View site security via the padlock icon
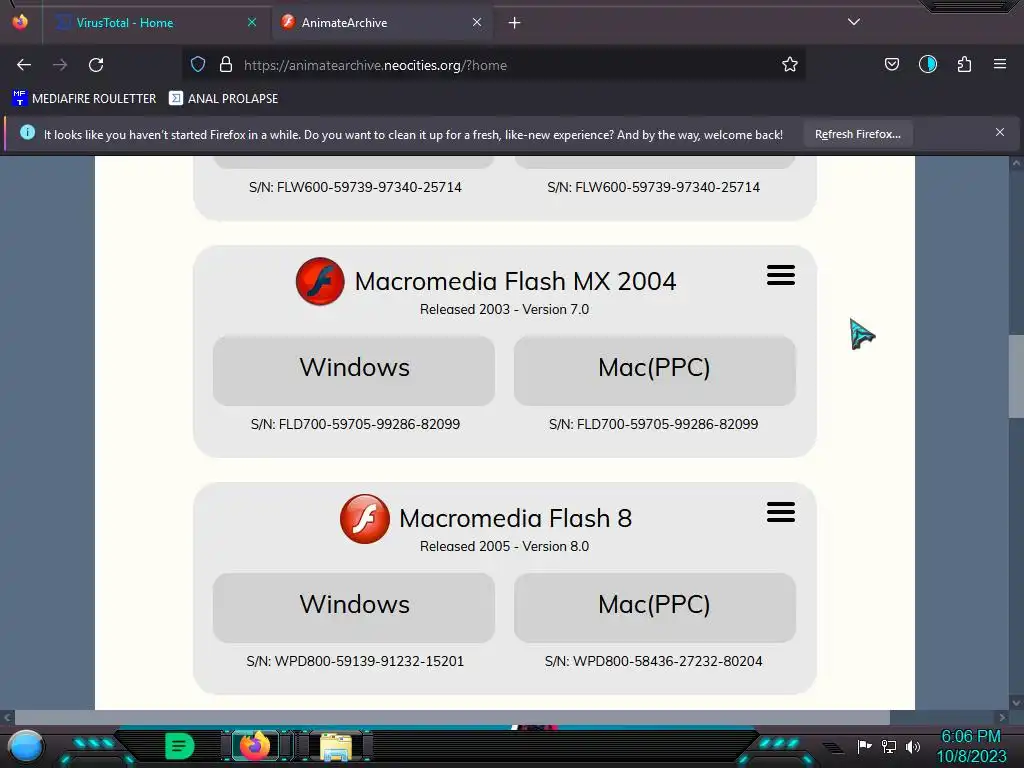Image resolution: width=1024 pixels, height=768 pixels. (x=226, y=64)
